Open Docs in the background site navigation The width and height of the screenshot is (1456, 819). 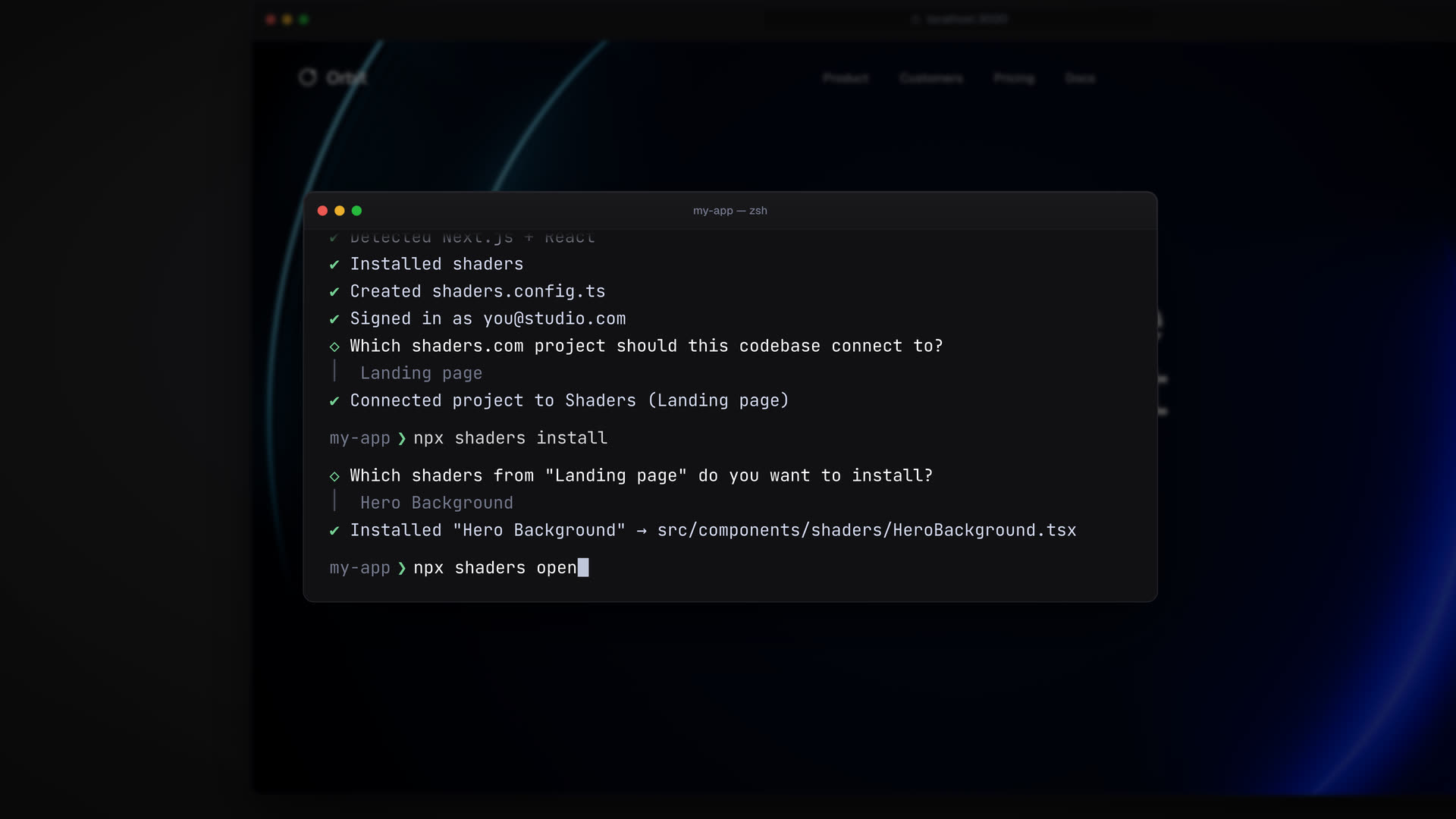tap(1080, 78)
